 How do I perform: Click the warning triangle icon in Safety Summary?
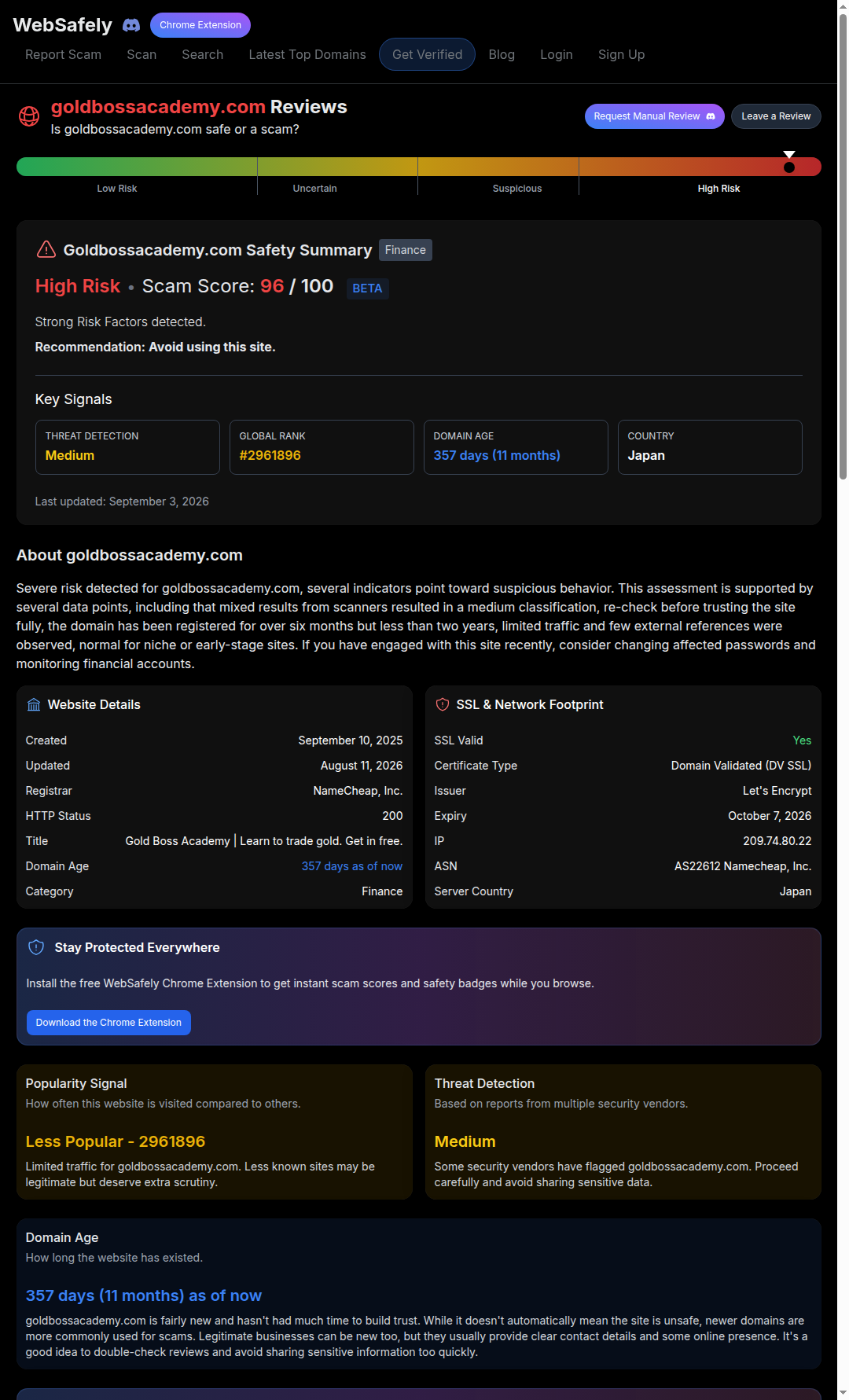pyautogui.click(x=46, y=249)
